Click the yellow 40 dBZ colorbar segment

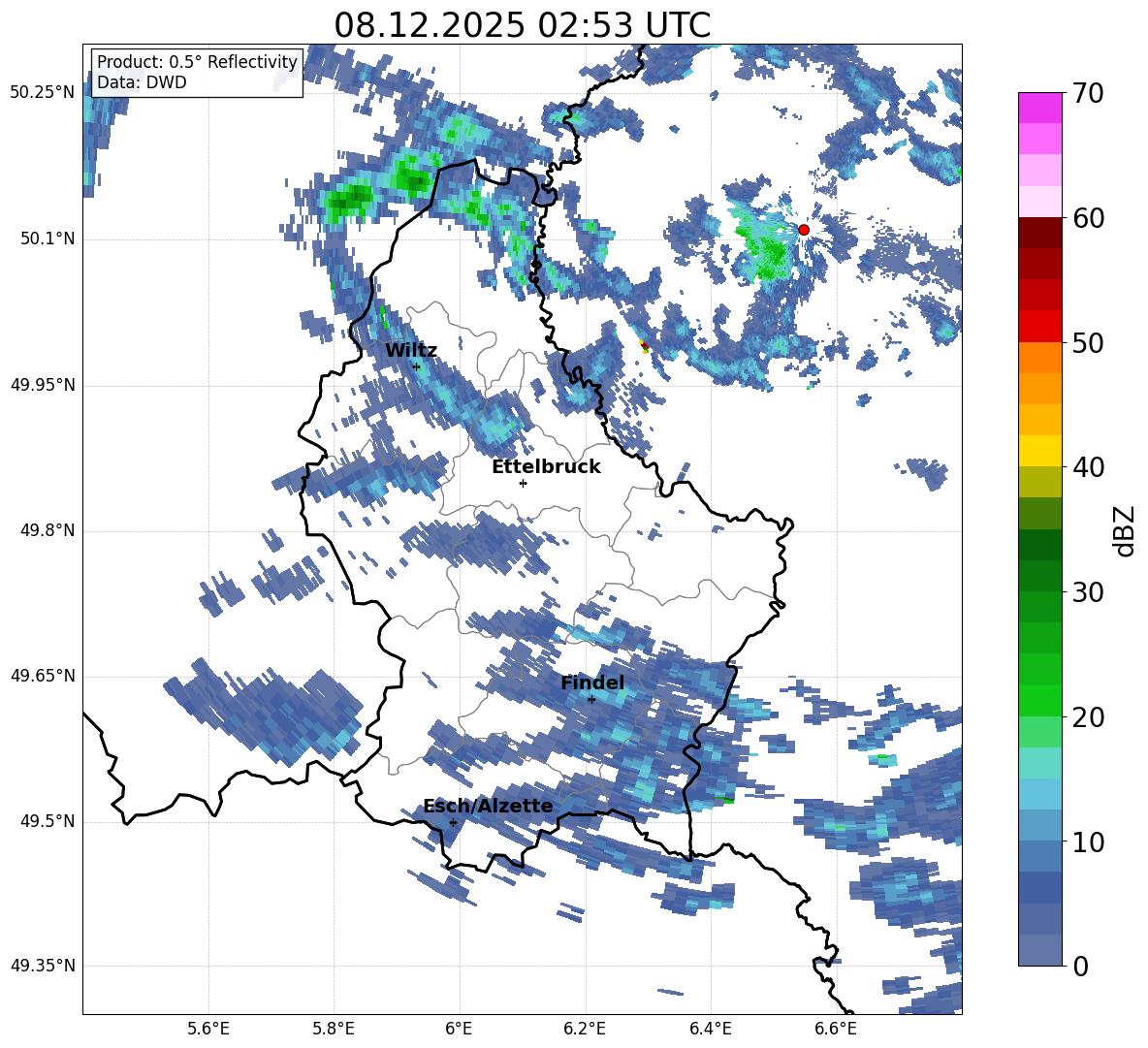tap(1039, 450)
